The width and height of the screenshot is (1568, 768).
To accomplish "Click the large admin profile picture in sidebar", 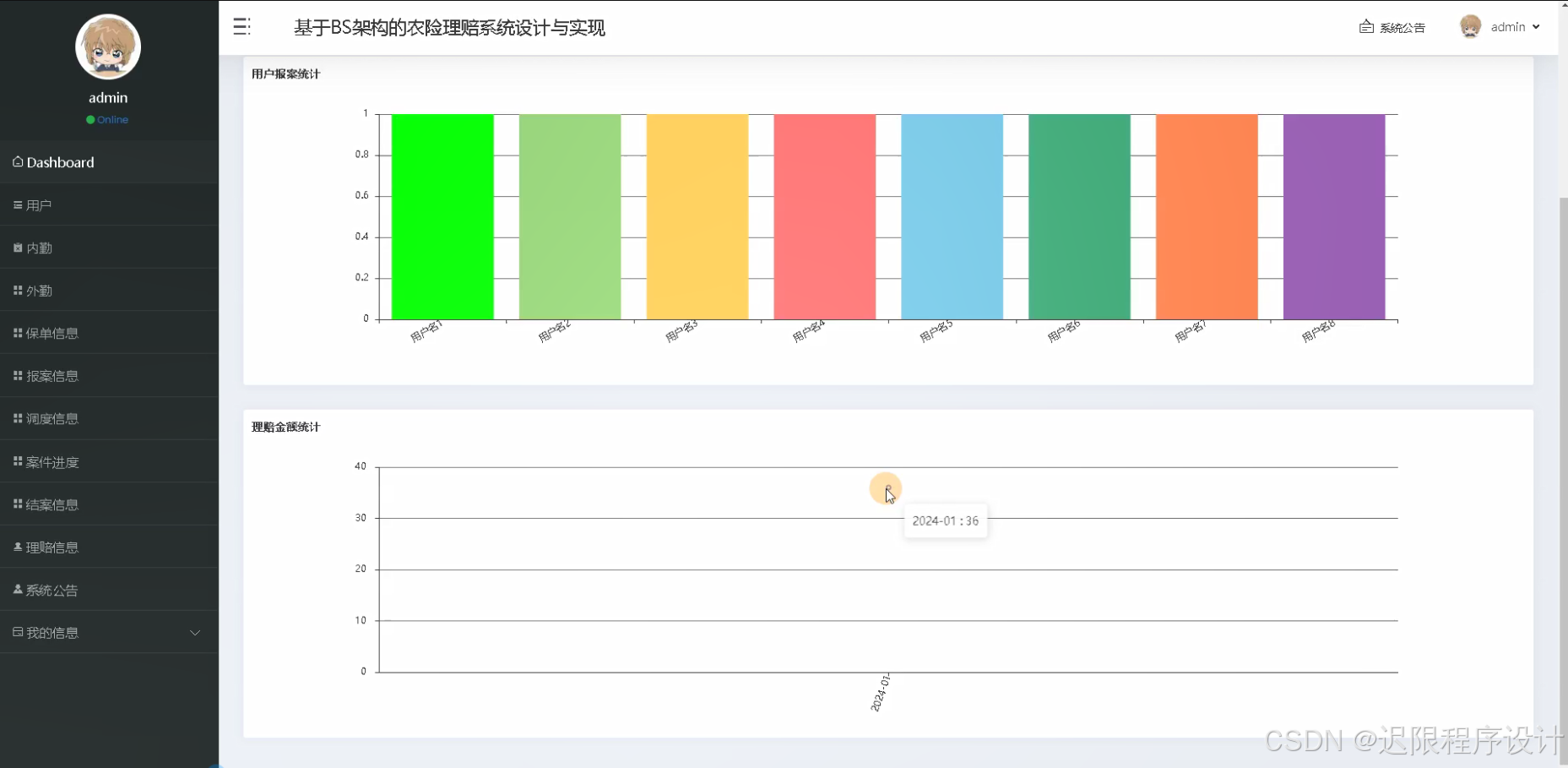I will (108, 47).
